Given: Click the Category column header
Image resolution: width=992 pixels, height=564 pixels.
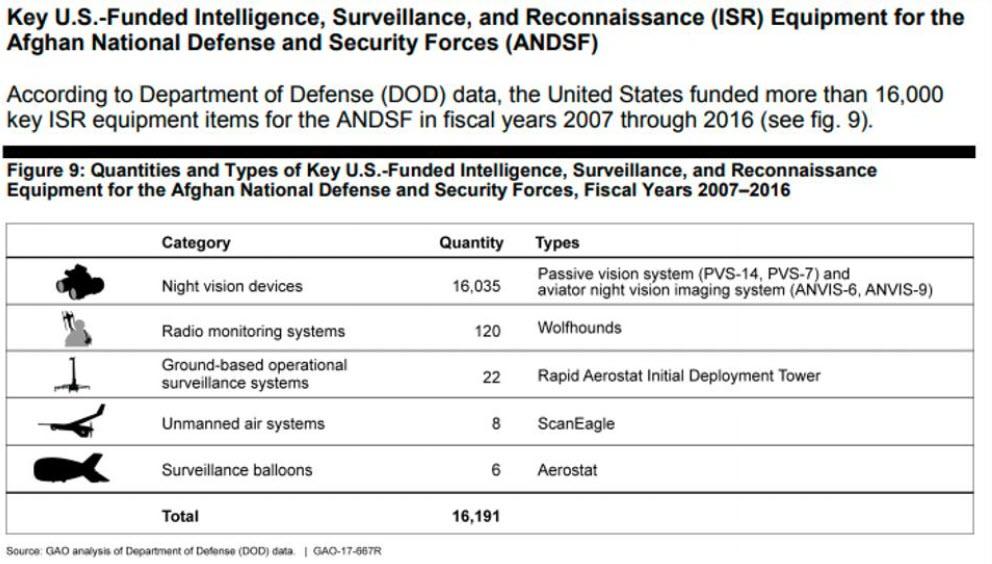Looking at the screenshot, I should coord(196,242).
